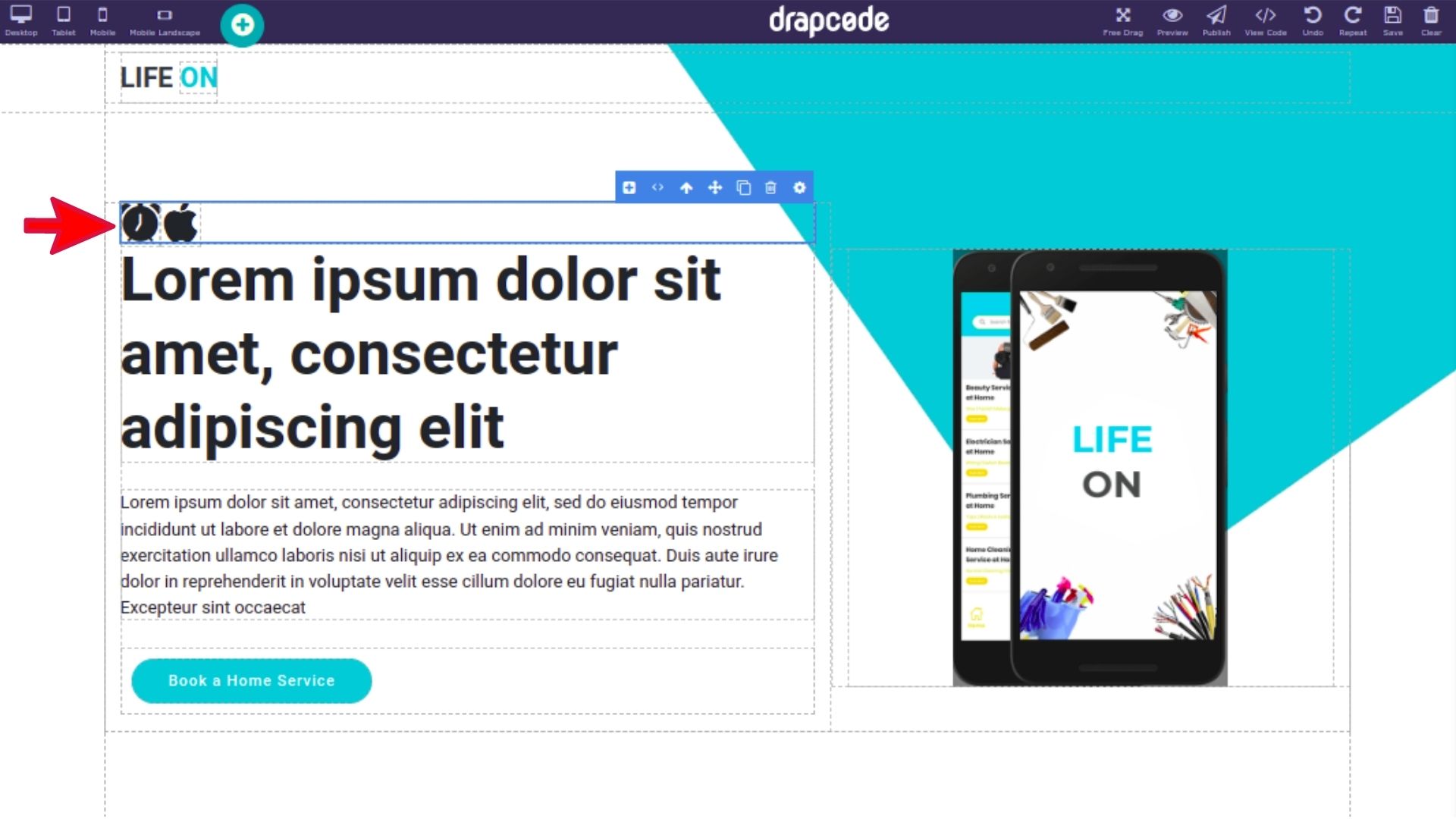Expand the element duplicate option
This screenshot has height=819, width=1456.
[743, 188]
